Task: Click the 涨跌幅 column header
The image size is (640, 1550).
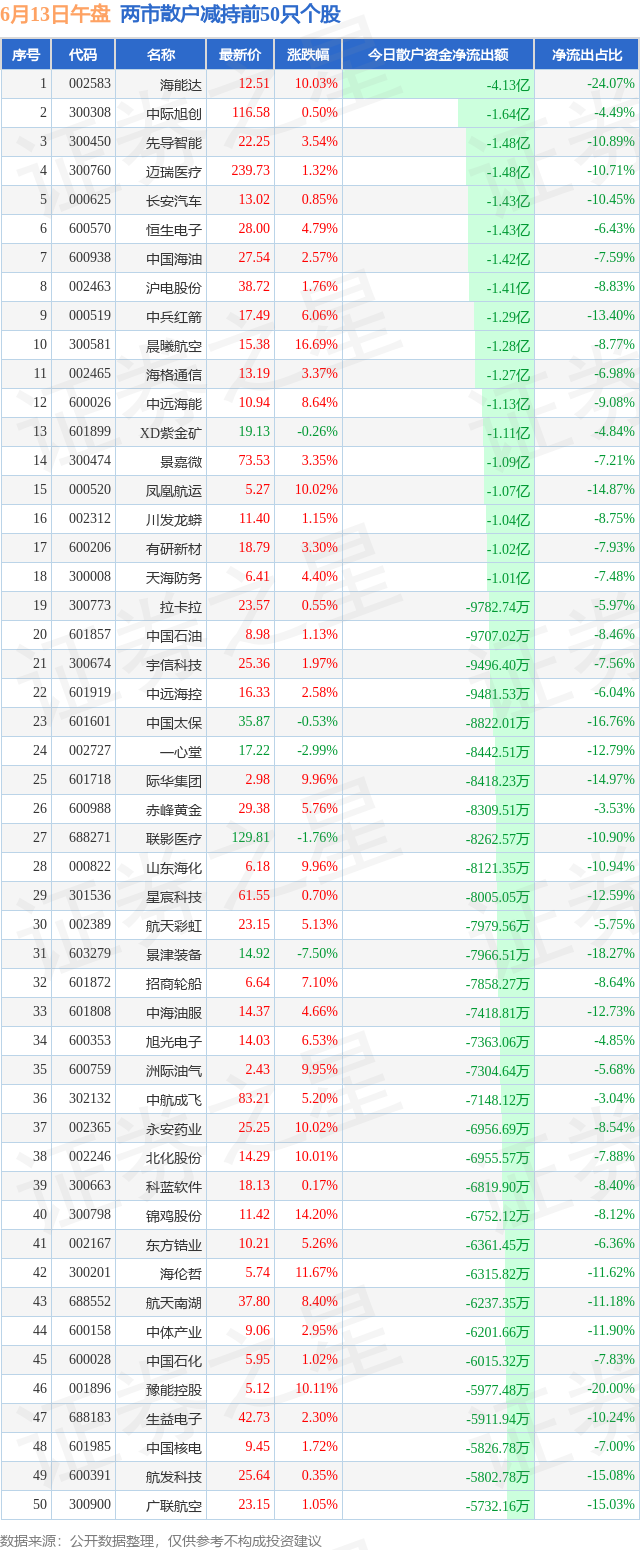Action: pyautogui.click(x=308, y=55)
